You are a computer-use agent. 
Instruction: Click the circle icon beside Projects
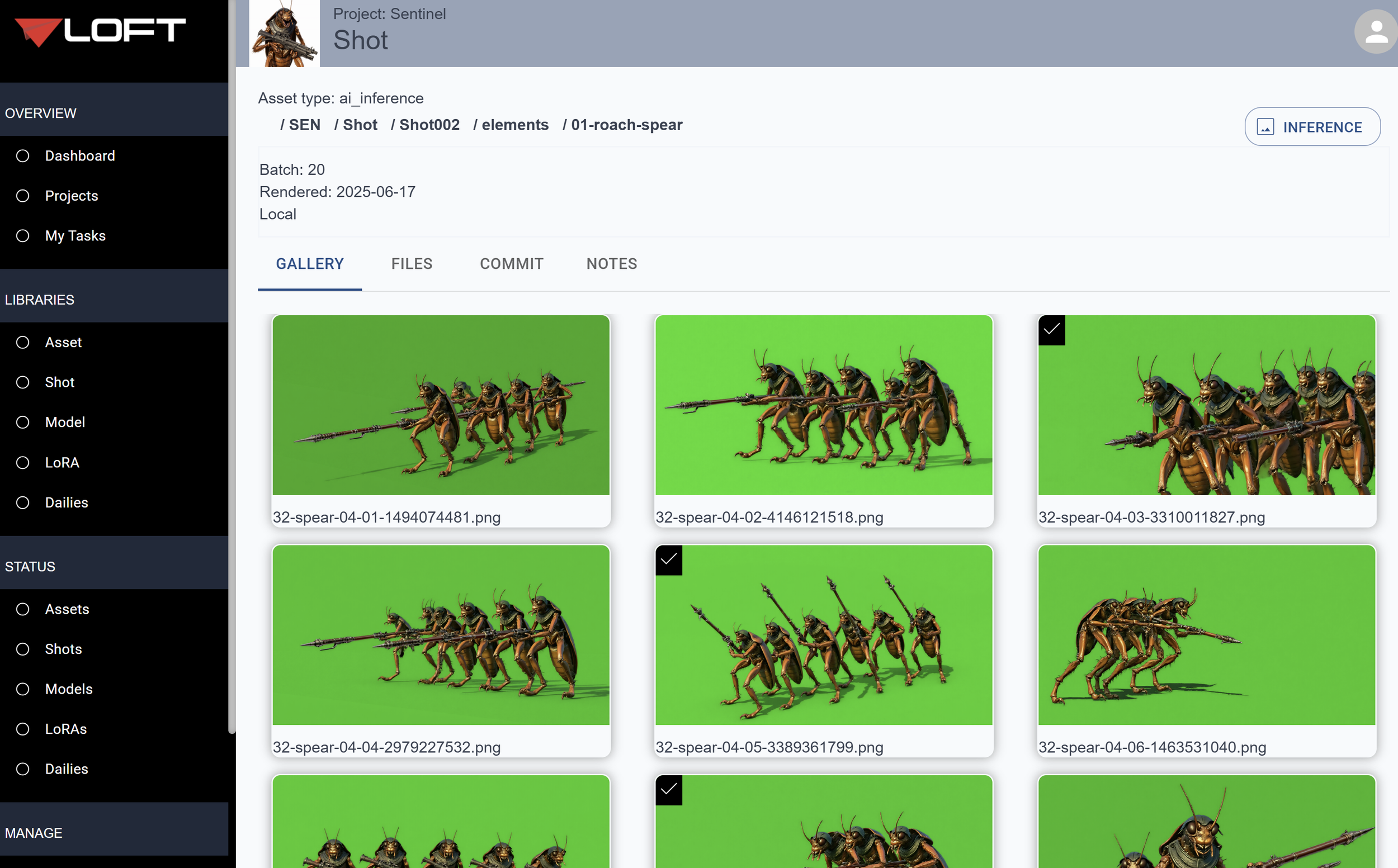point(22,196)
